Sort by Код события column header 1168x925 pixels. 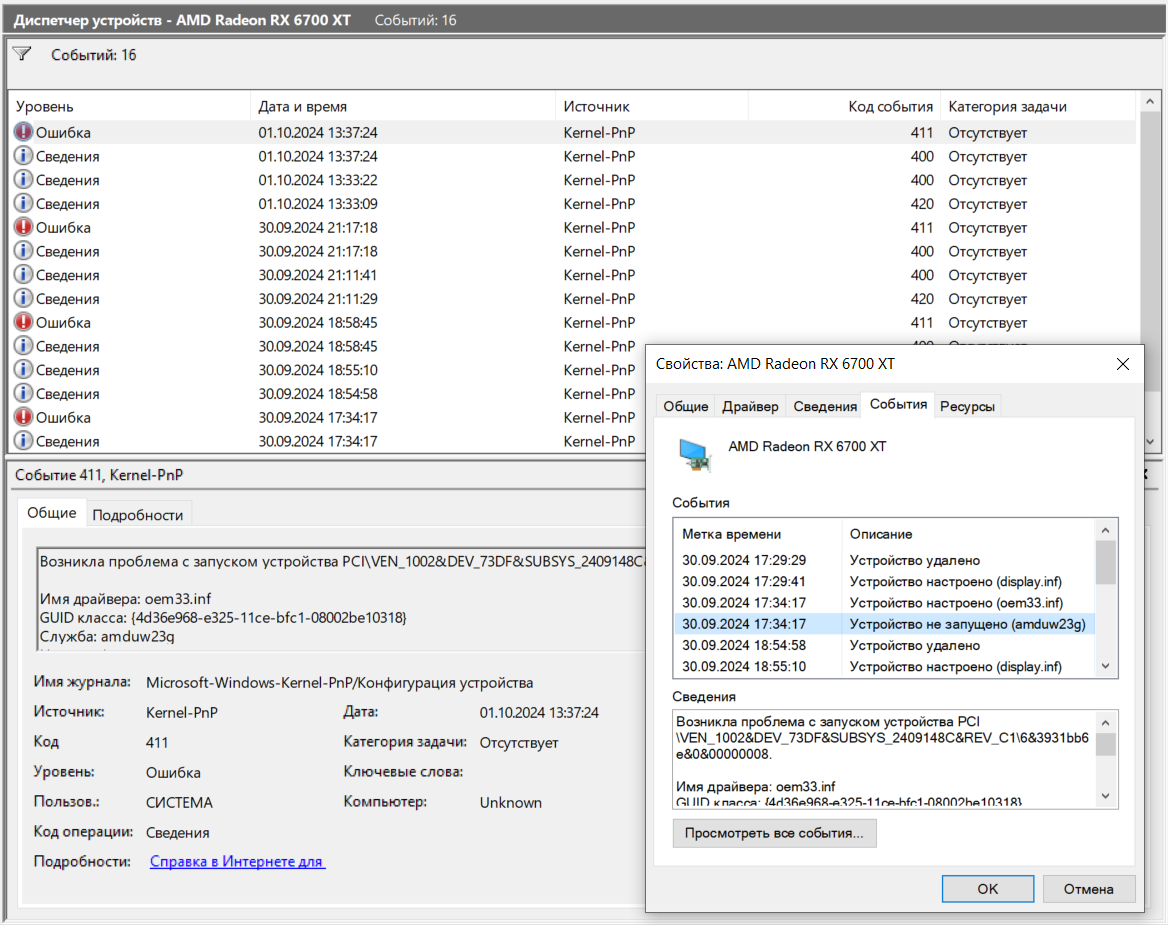(844, 107)
